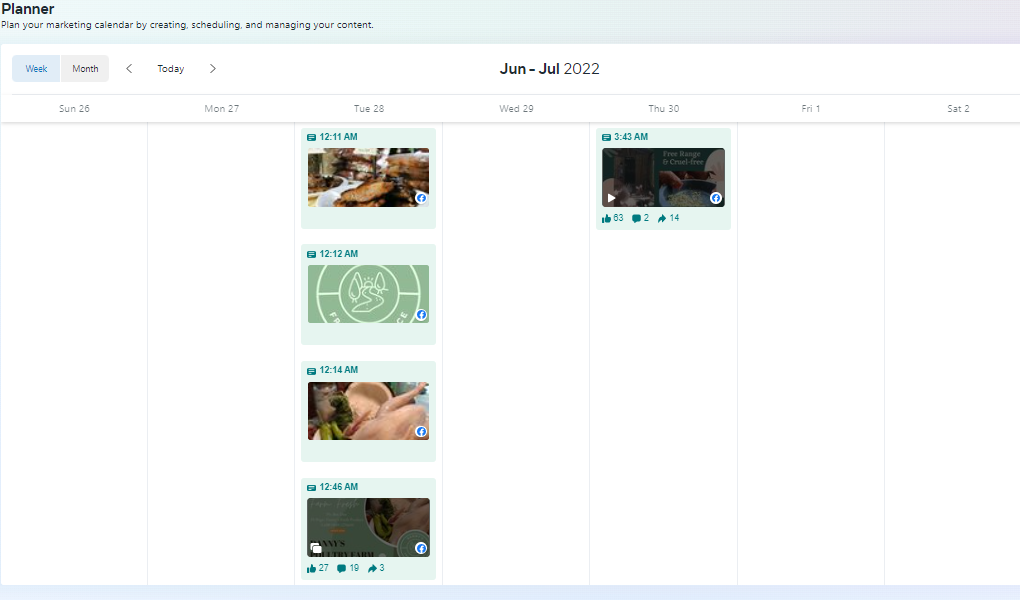Click post type icon beside 12:11 AM
The width and height of the screenshot is (1020, 600).
312,137
